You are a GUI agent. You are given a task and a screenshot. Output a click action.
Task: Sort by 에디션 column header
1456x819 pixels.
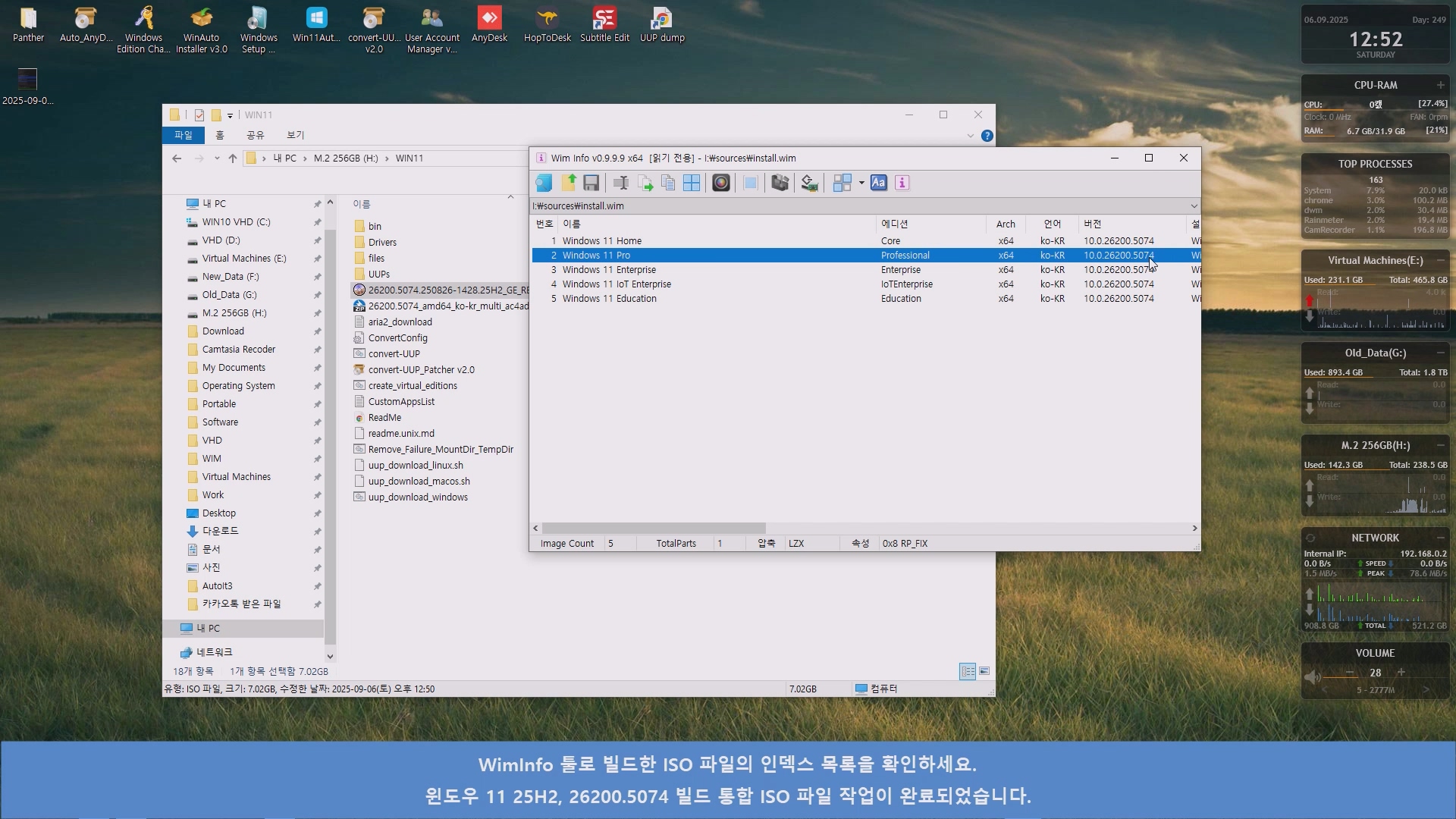click(930, 224)
